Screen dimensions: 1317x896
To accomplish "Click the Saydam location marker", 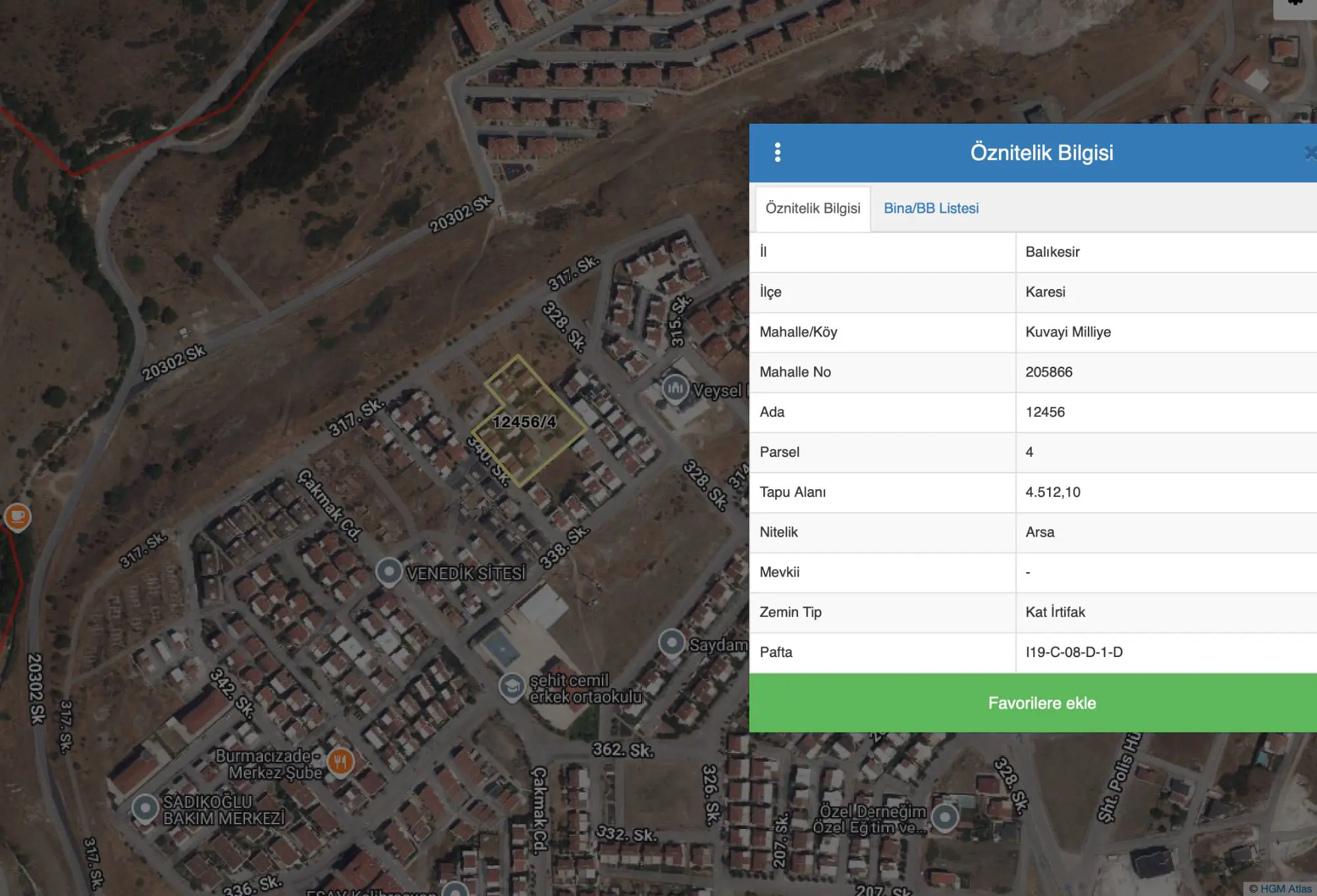I will tap(672, 642).
